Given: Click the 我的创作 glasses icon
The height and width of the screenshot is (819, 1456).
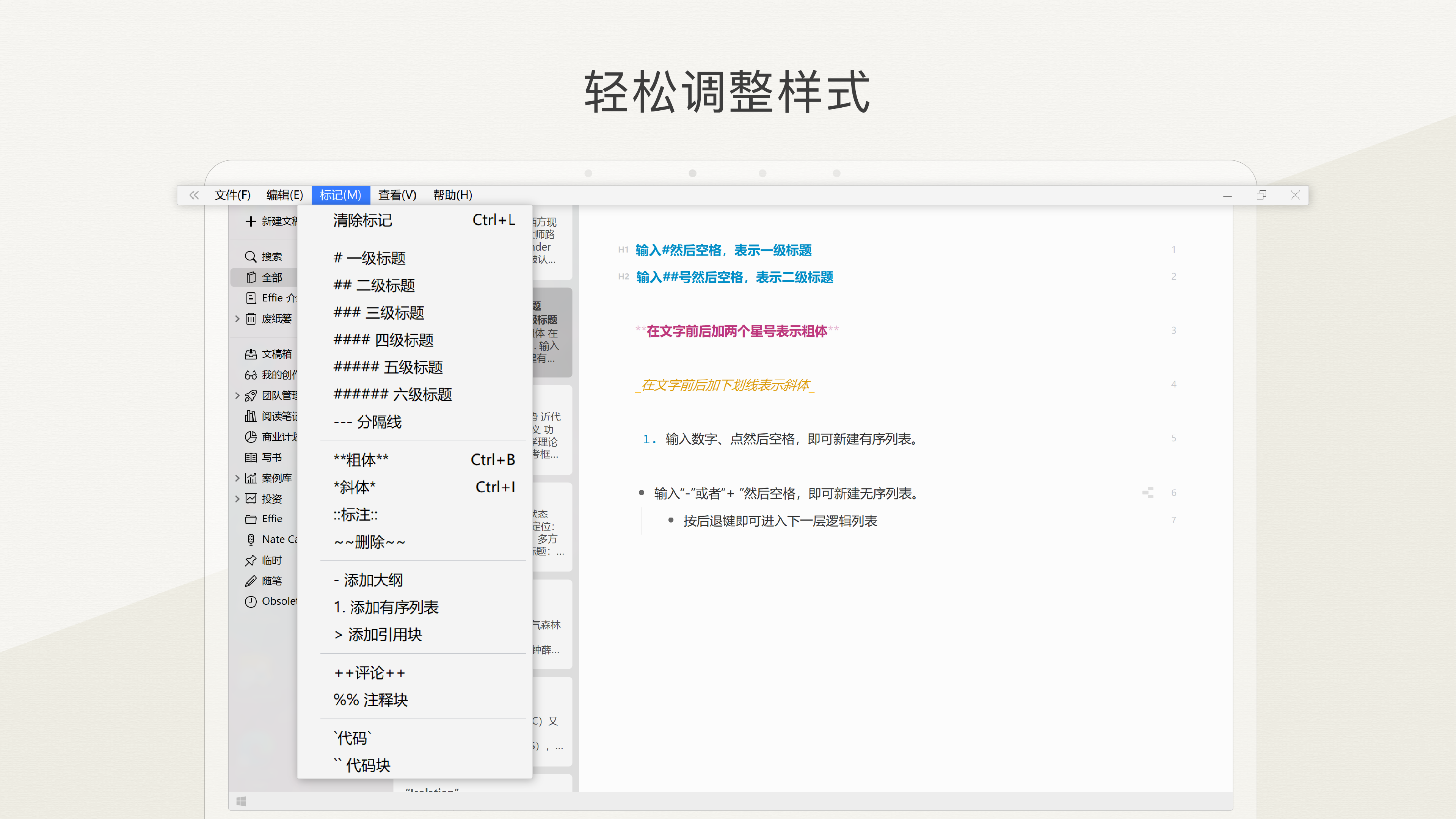Looking at the screenshot, I should tap(251, 374).
